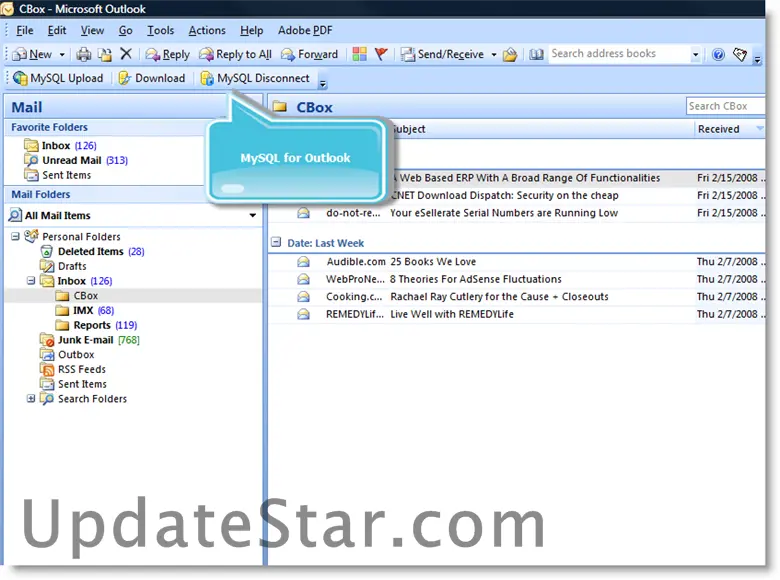
Task: Open the Audible.com 25 Books We Love email
Action: coord(517,262)
